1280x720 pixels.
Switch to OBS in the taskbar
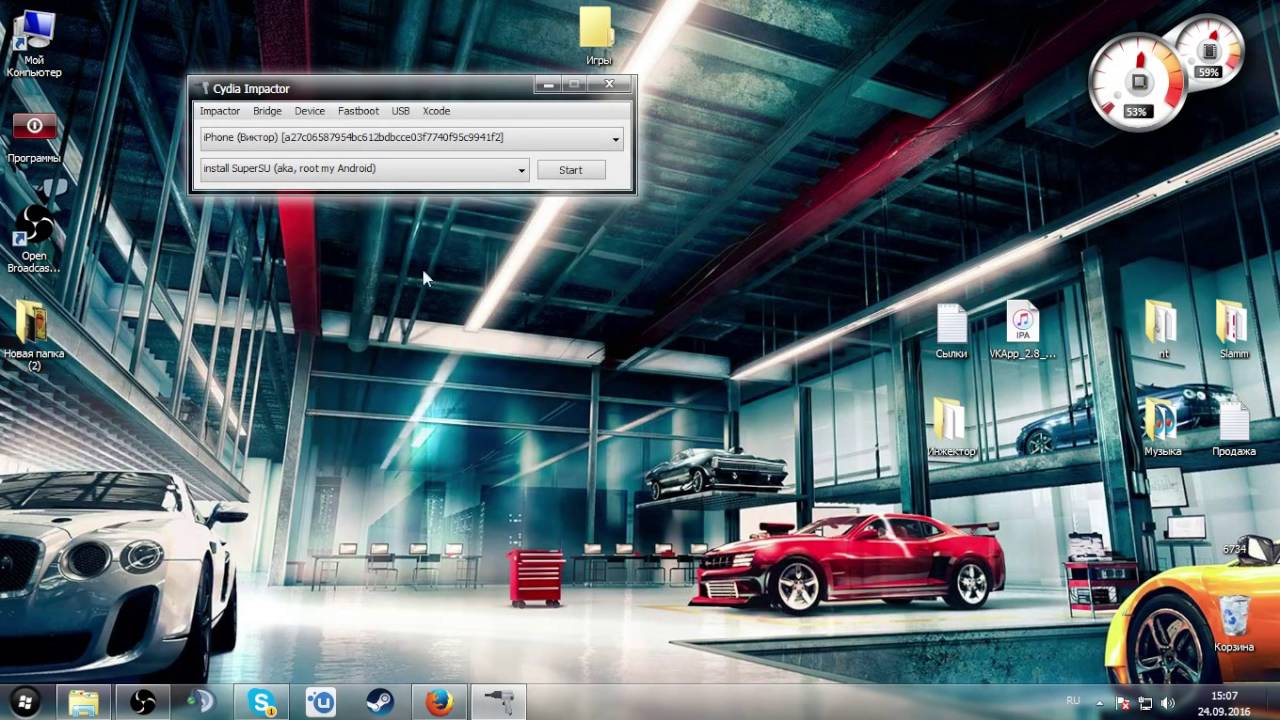coord(143,703)
